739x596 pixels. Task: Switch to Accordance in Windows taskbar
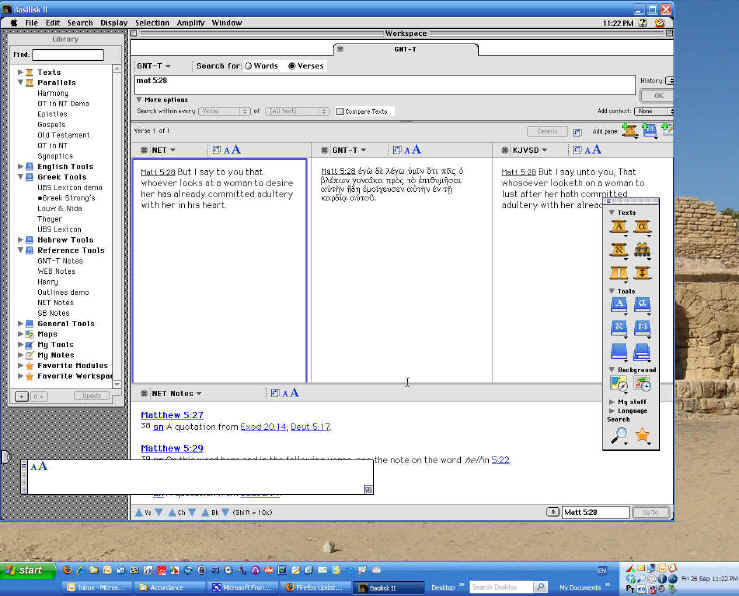(169, 588)
